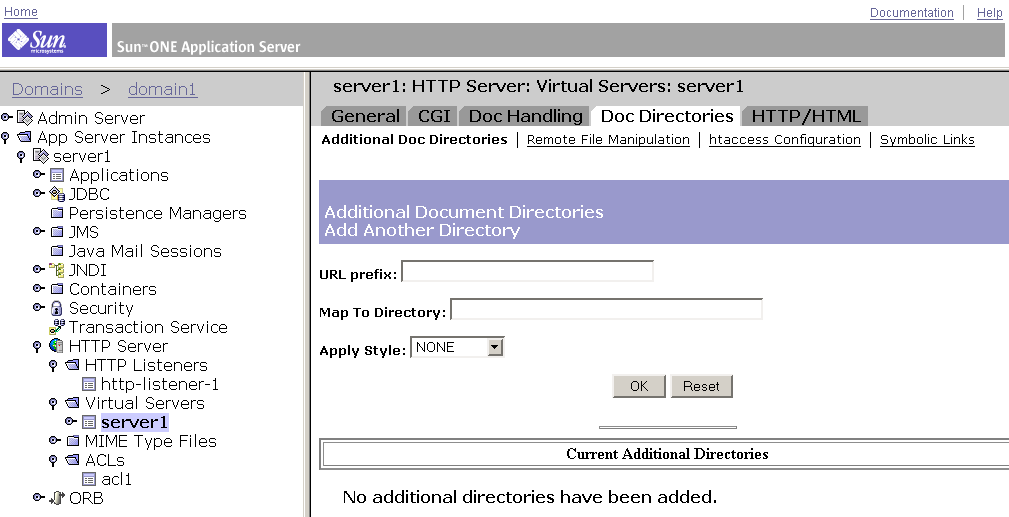Click the domain1 breadcrumb link

pyautogui.click(x=162, y=89)
